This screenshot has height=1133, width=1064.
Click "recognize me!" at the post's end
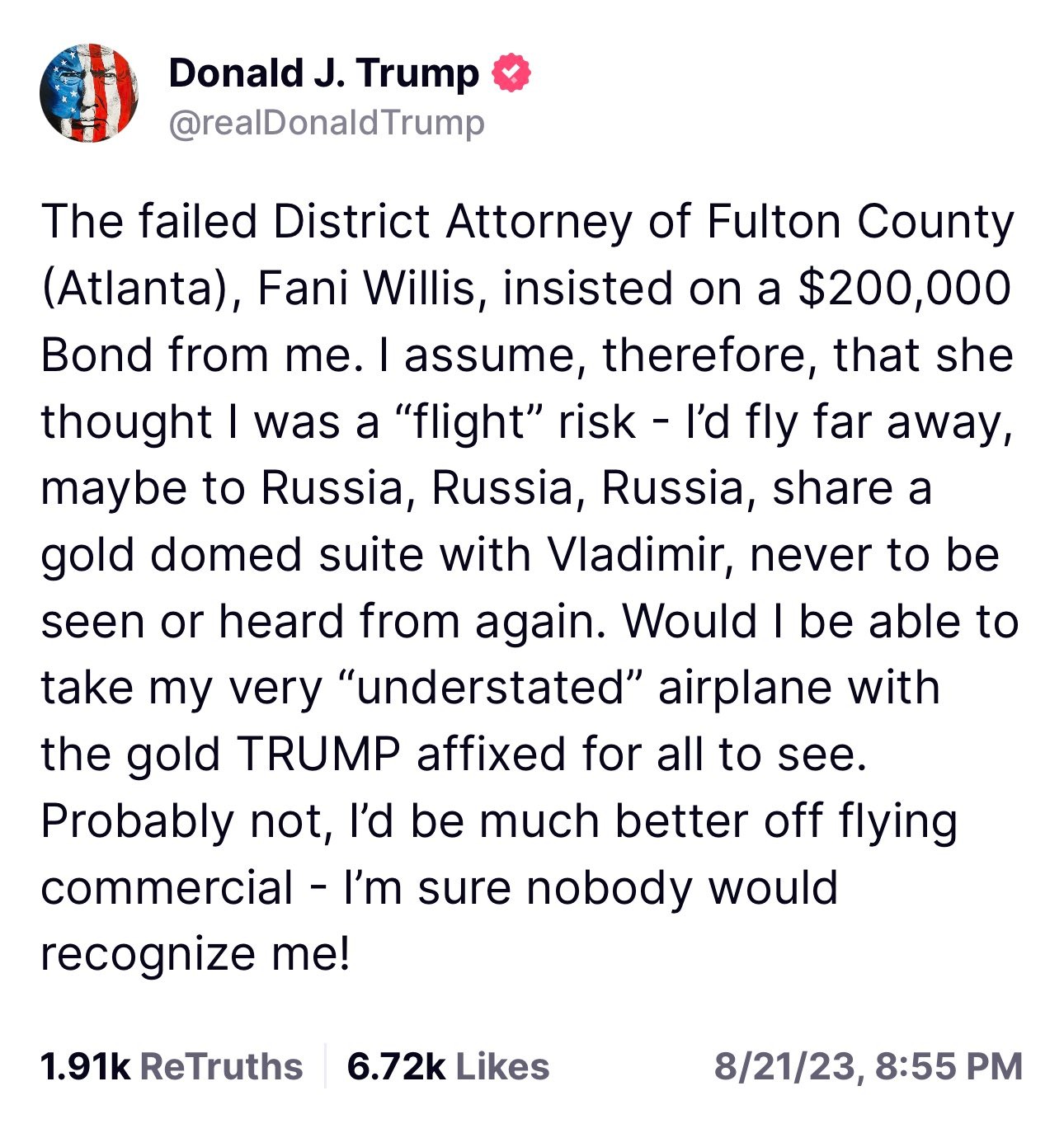point(195,955)
